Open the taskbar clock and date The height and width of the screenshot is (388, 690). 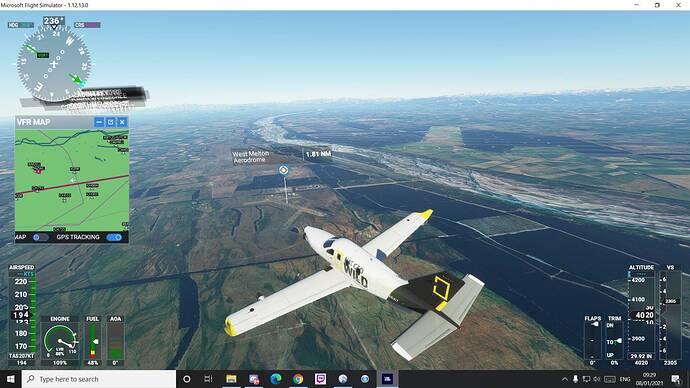pos(650,379)
